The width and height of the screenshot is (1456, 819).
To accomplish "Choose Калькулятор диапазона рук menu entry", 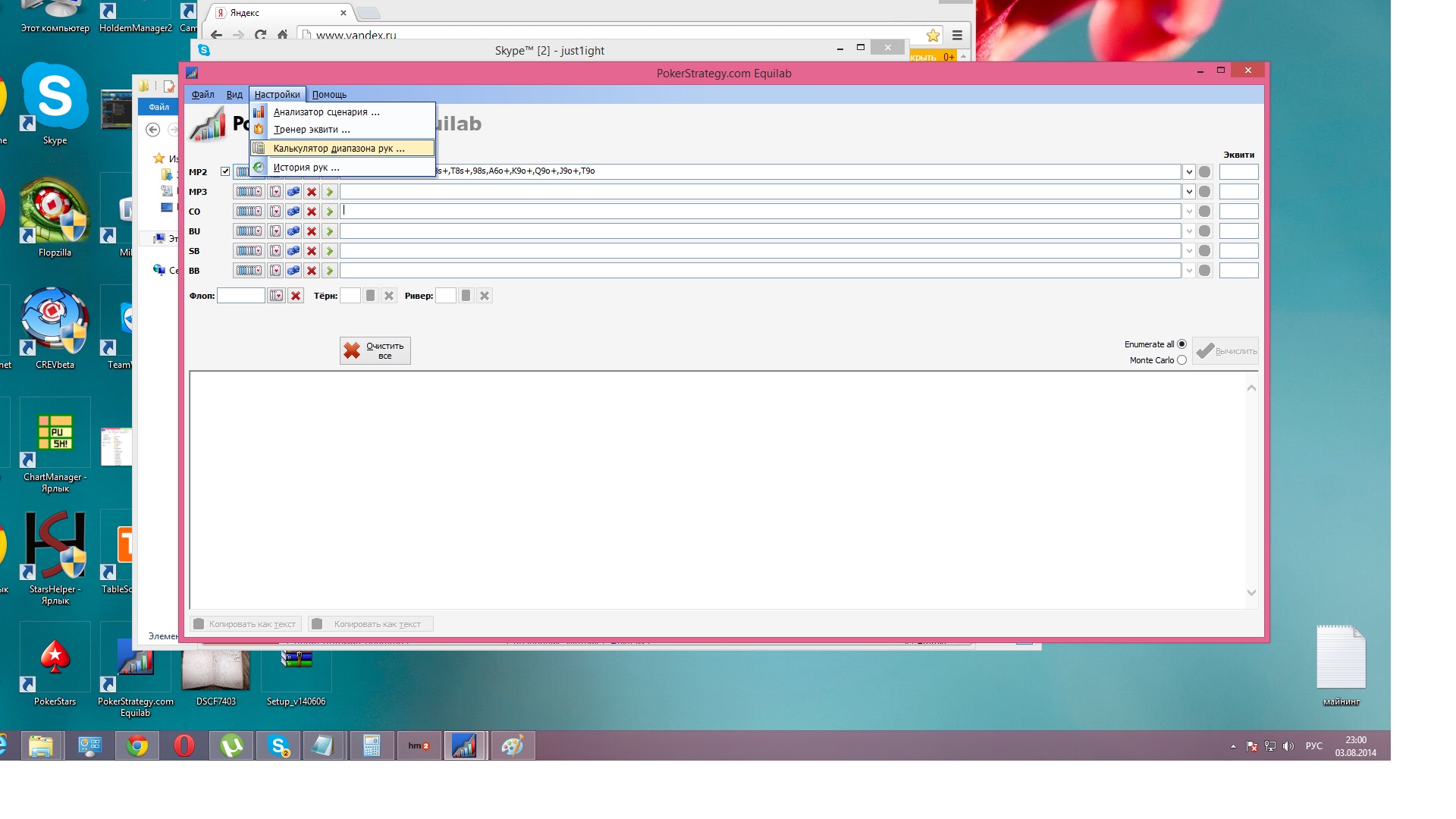I will coord(339,149).
